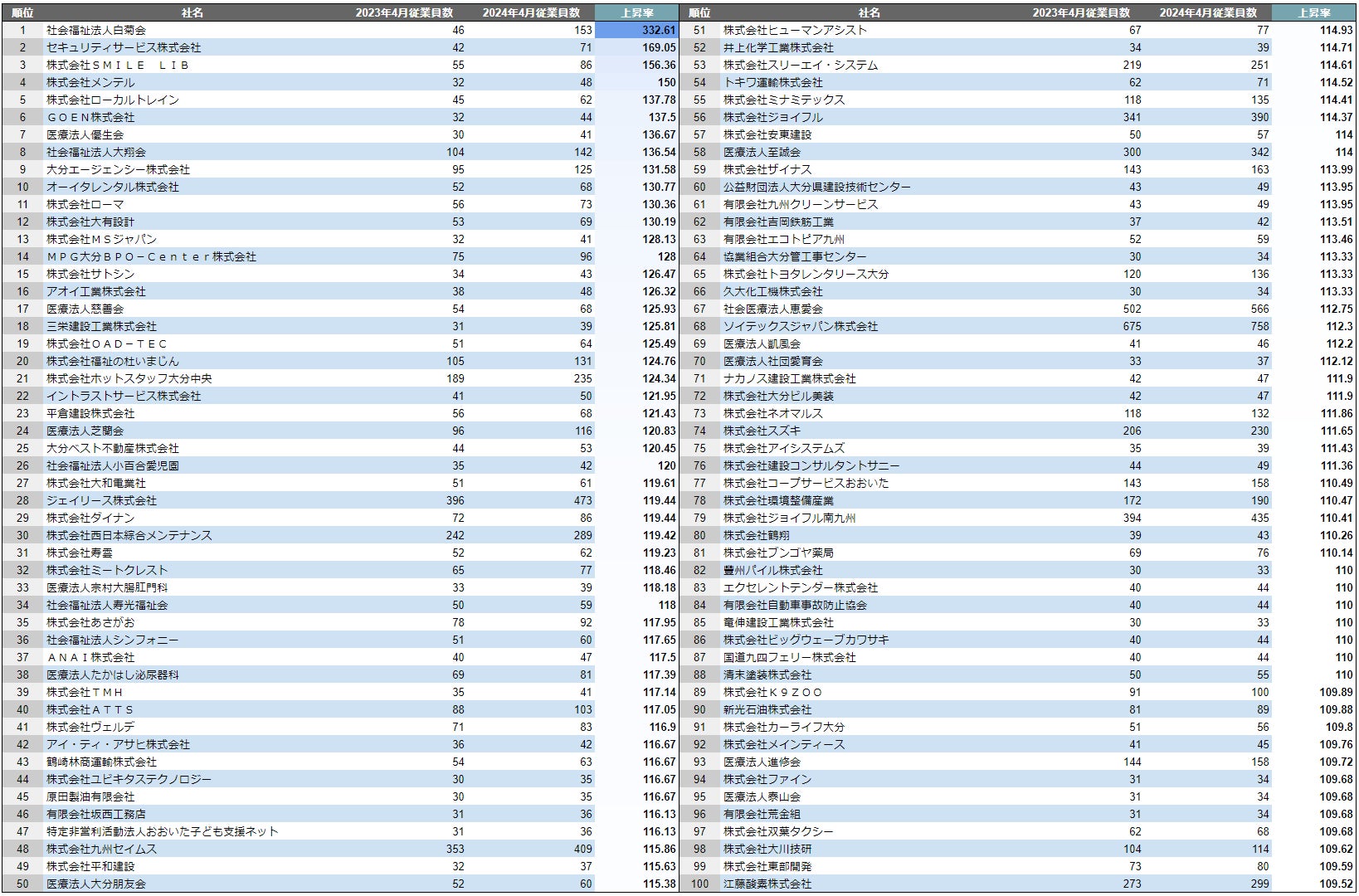
Task: Select ソイテックスジャパン株式会社 name
Action: (x=801, y=326)
